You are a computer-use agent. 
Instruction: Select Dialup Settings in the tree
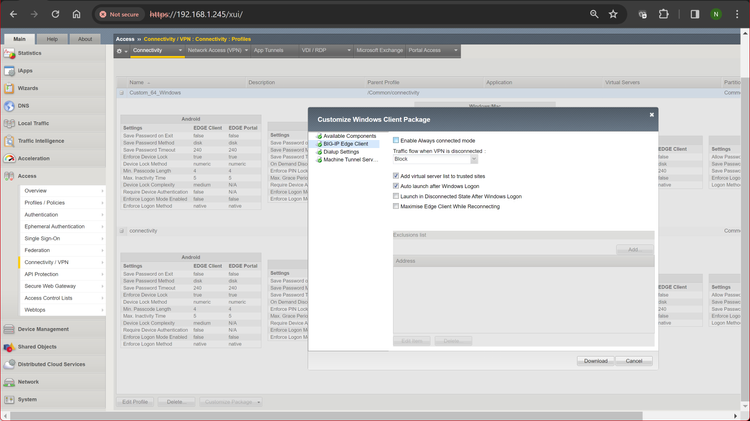click(x=341, y=152)
